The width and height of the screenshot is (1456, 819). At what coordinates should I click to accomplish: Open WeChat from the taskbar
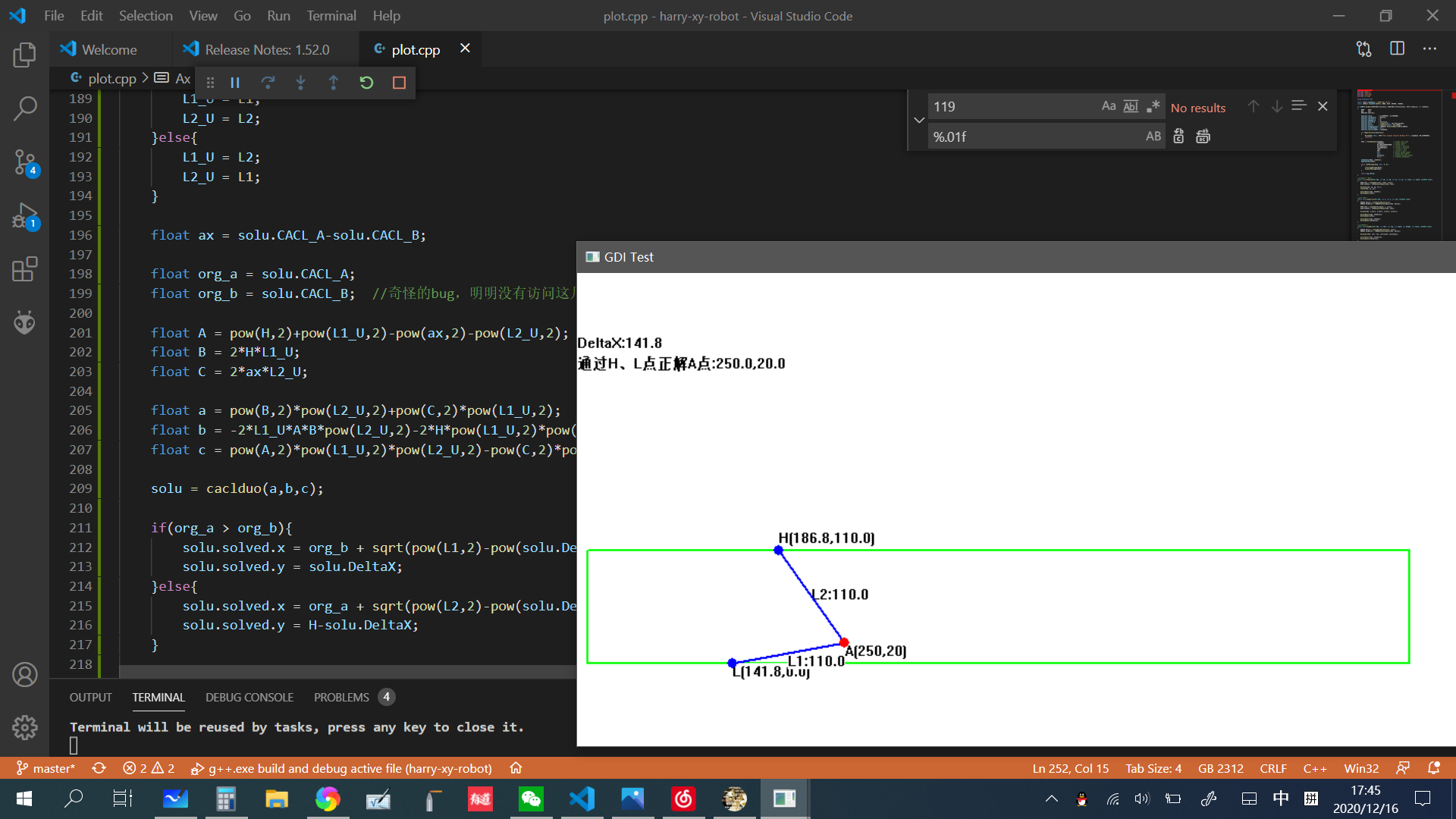[531, 799]
